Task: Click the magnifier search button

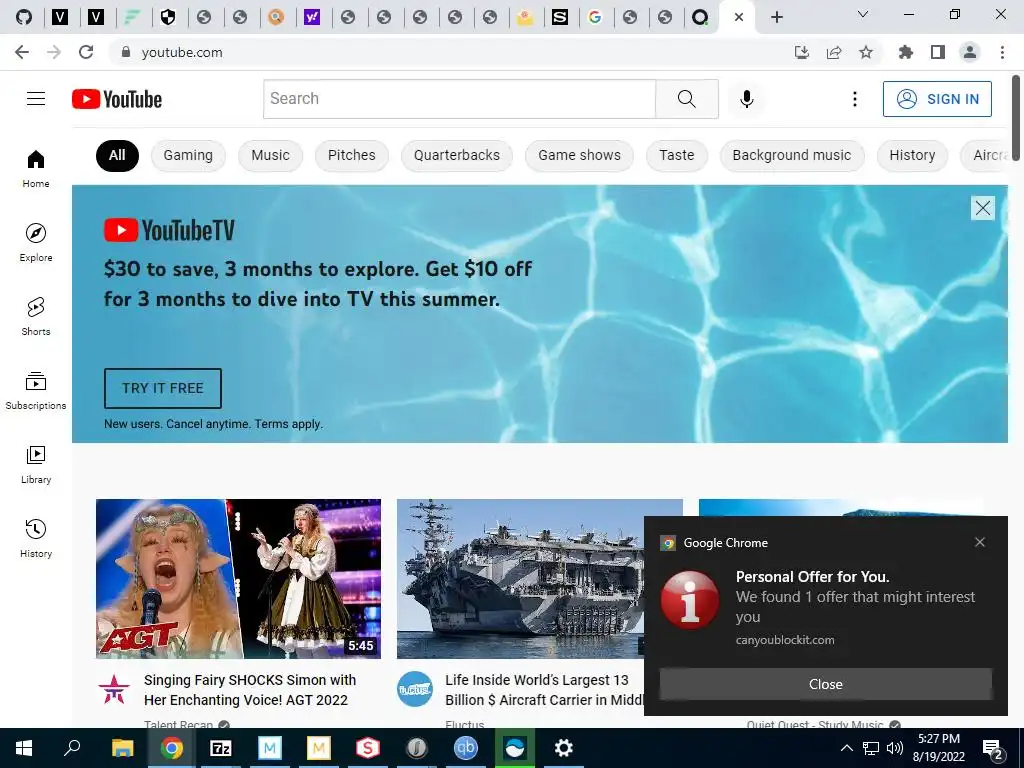Action: click(686, 99)
